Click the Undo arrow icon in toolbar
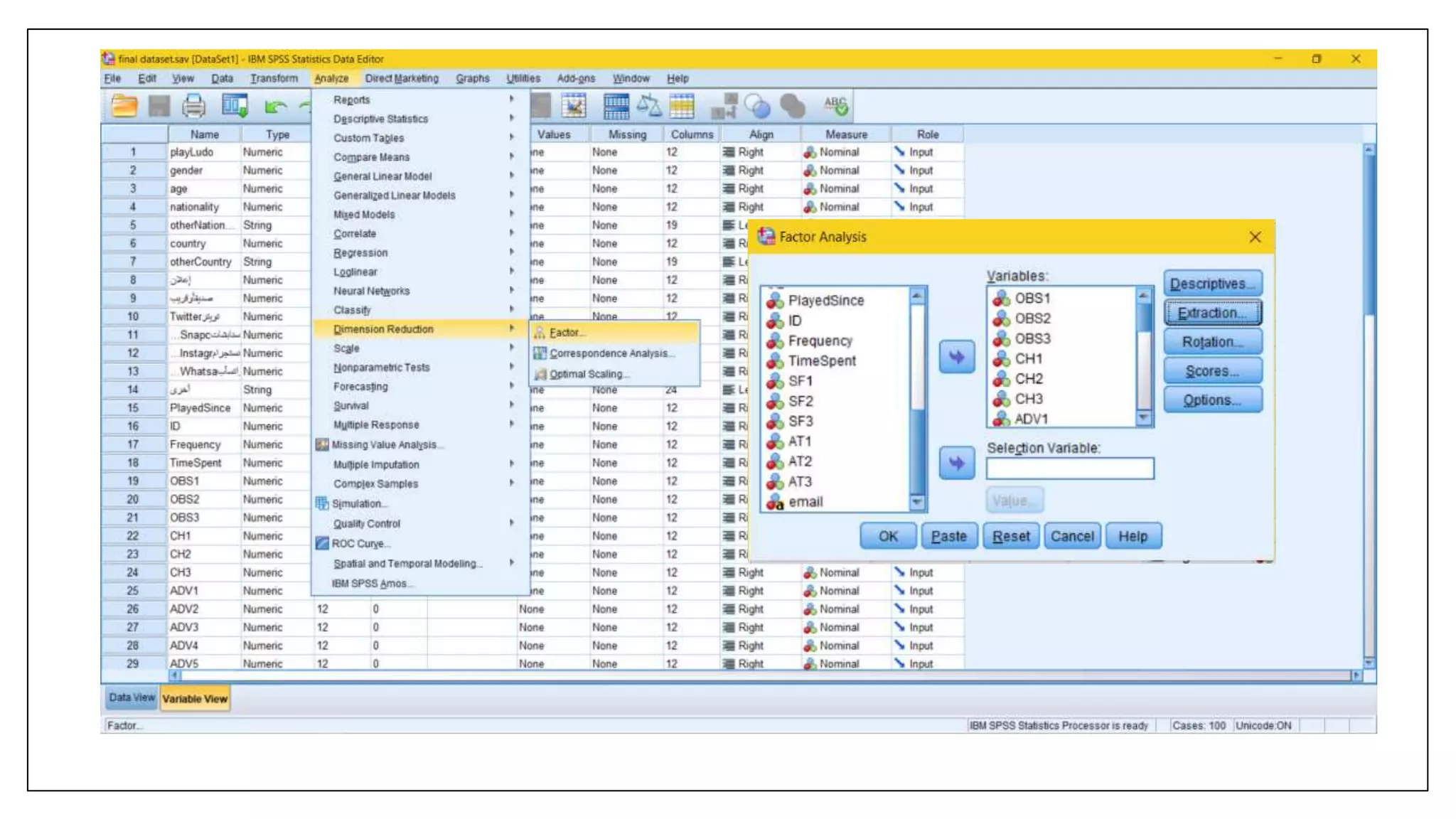 coord(275,107)
